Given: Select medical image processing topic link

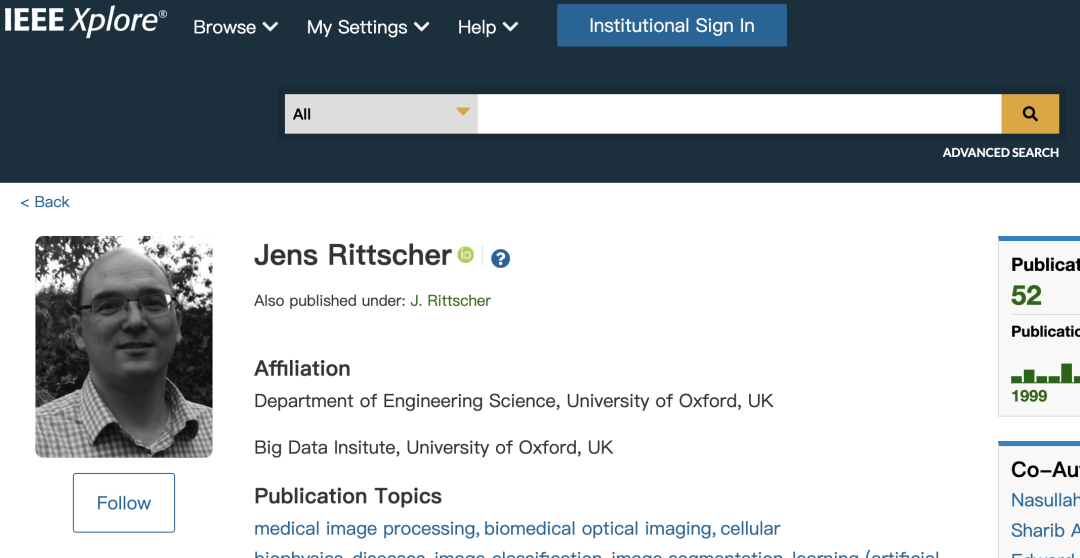Looking at the screenshot, I should tap(365, 528).
